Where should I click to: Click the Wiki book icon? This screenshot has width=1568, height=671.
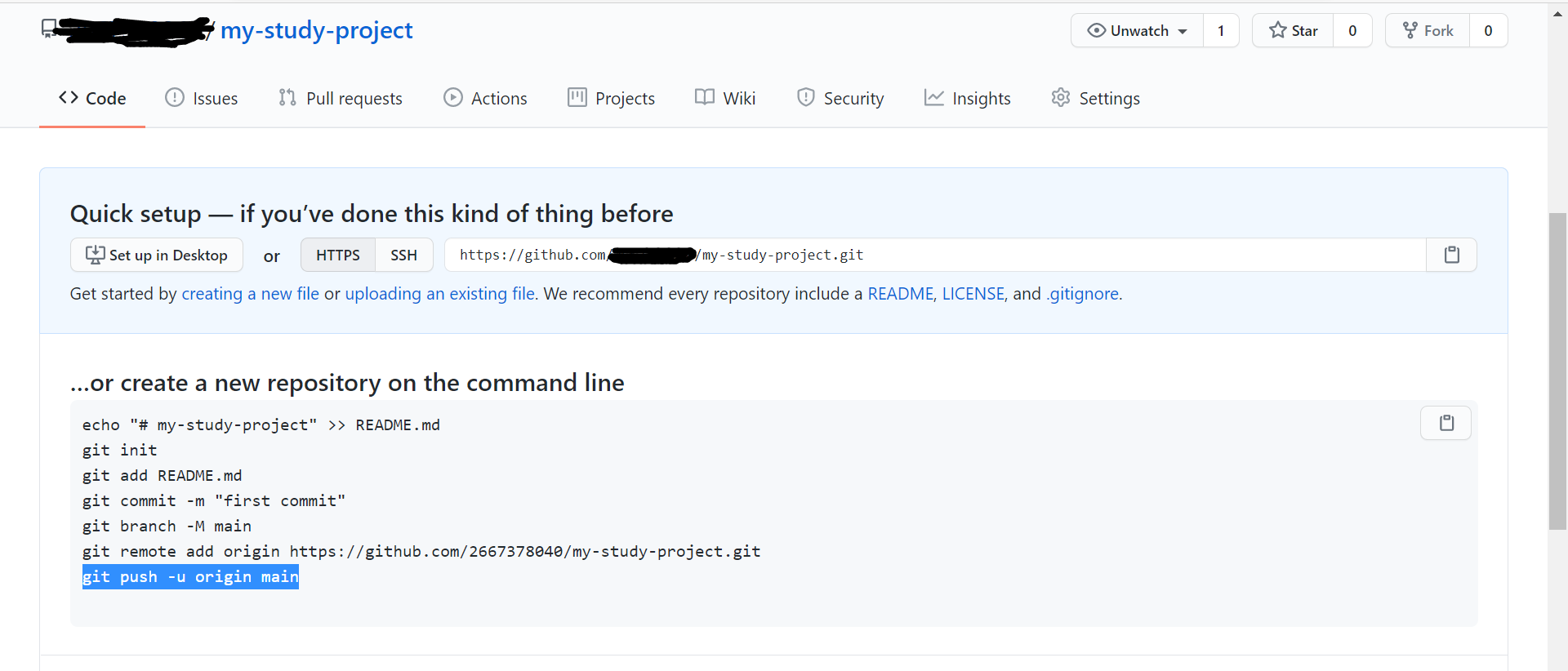705,97
